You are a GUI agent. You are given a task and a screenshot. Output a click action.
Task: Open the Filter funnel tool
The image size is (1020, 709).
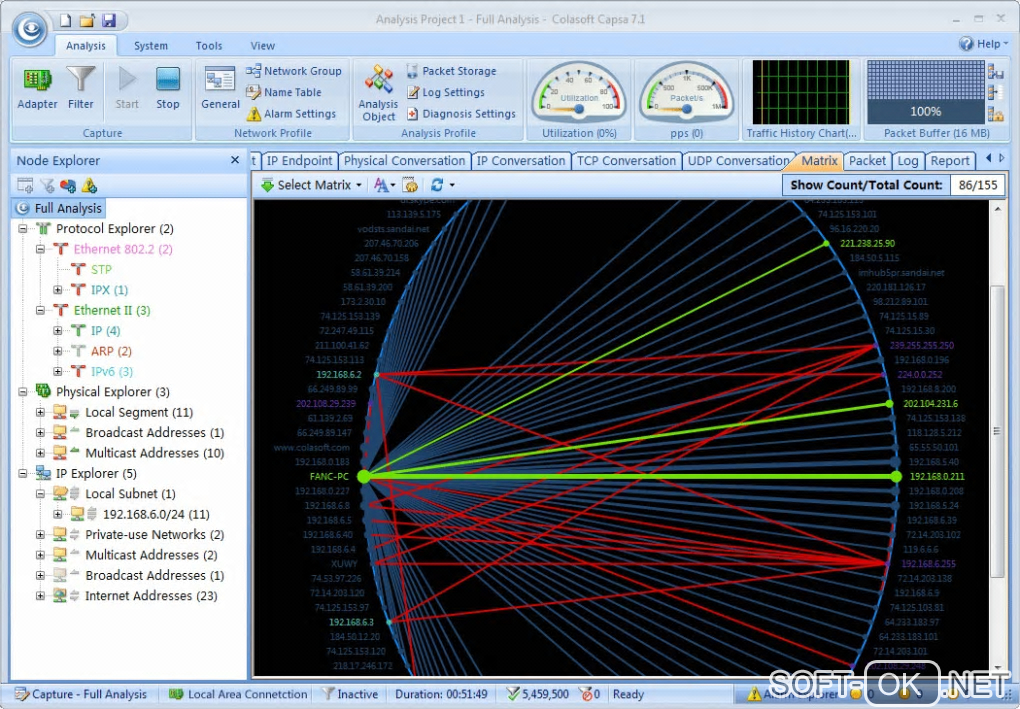coord(81,88)
